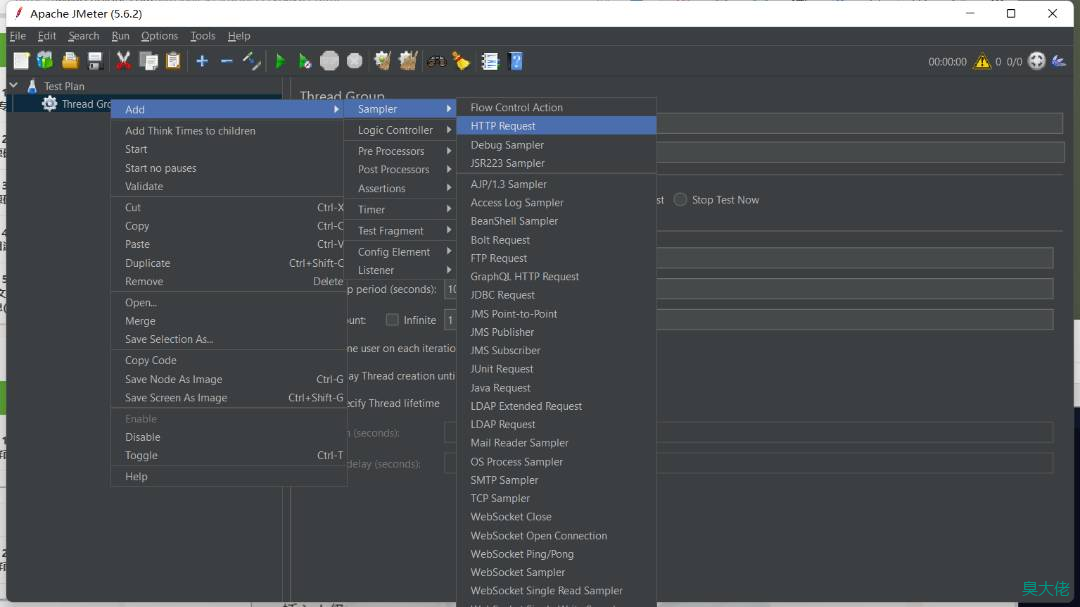Viewport: 1080px width, 607px height.
Task: Click the Toggle enable/disable toolbar icon
Action: 251,61
